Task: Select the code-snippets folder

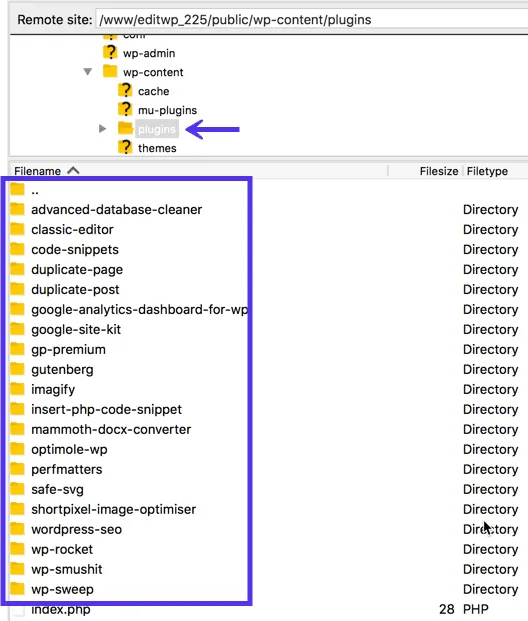Action: [x=75, y=250]
